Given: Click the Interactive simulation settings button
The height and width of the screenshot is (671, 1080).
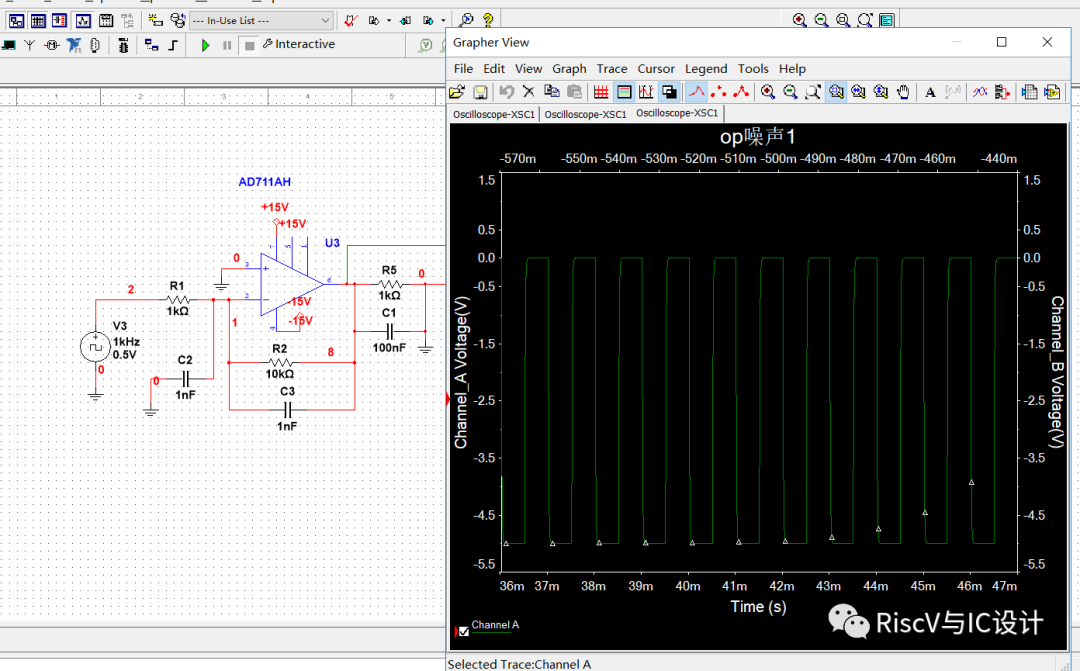Looking at the screenshot, I should pyautogui.click(x=299, y=45).
